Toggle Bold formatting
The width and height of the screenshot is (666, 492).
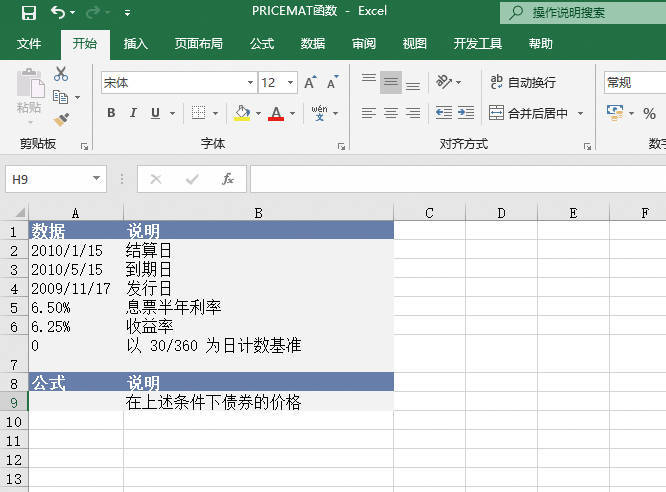point(111,113)
